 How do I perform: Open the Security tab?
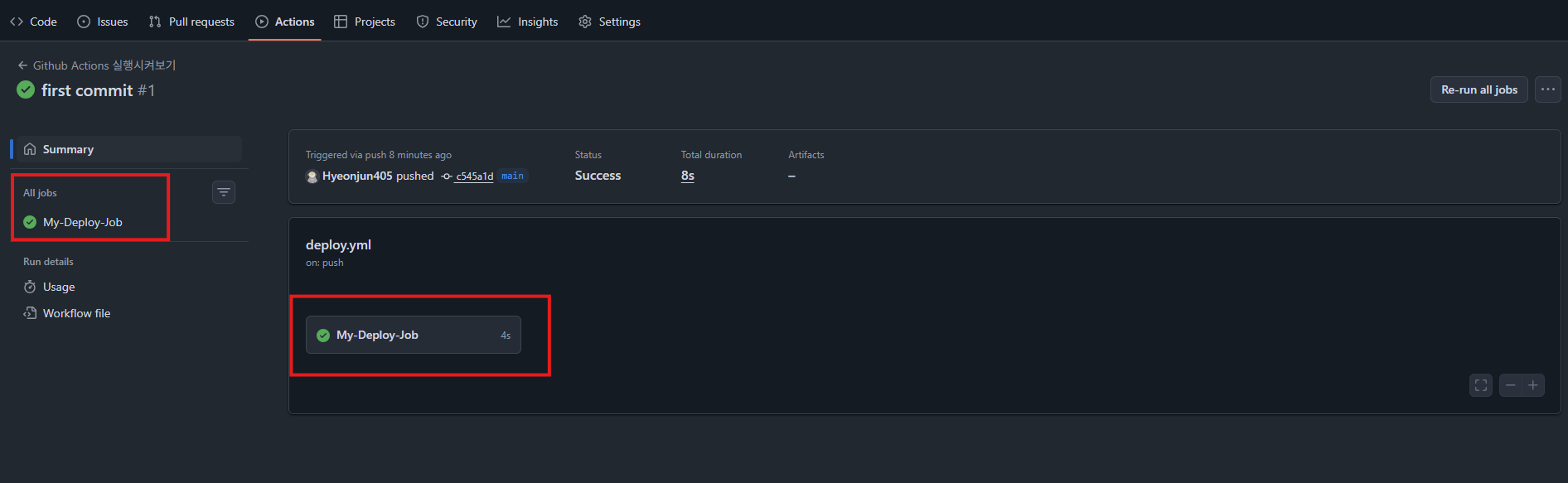coord(447,22)
